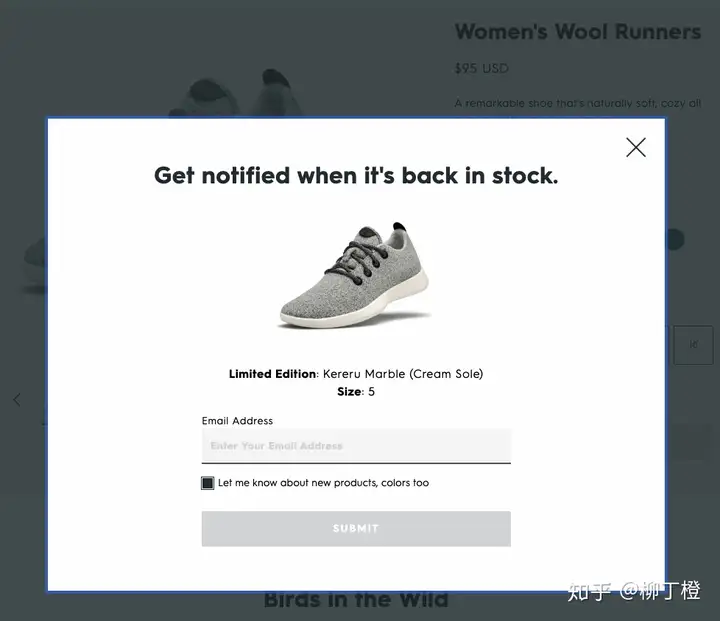Click the previous image carousel arrow
Screen dimensions: 720x621
tap(17, 400)
